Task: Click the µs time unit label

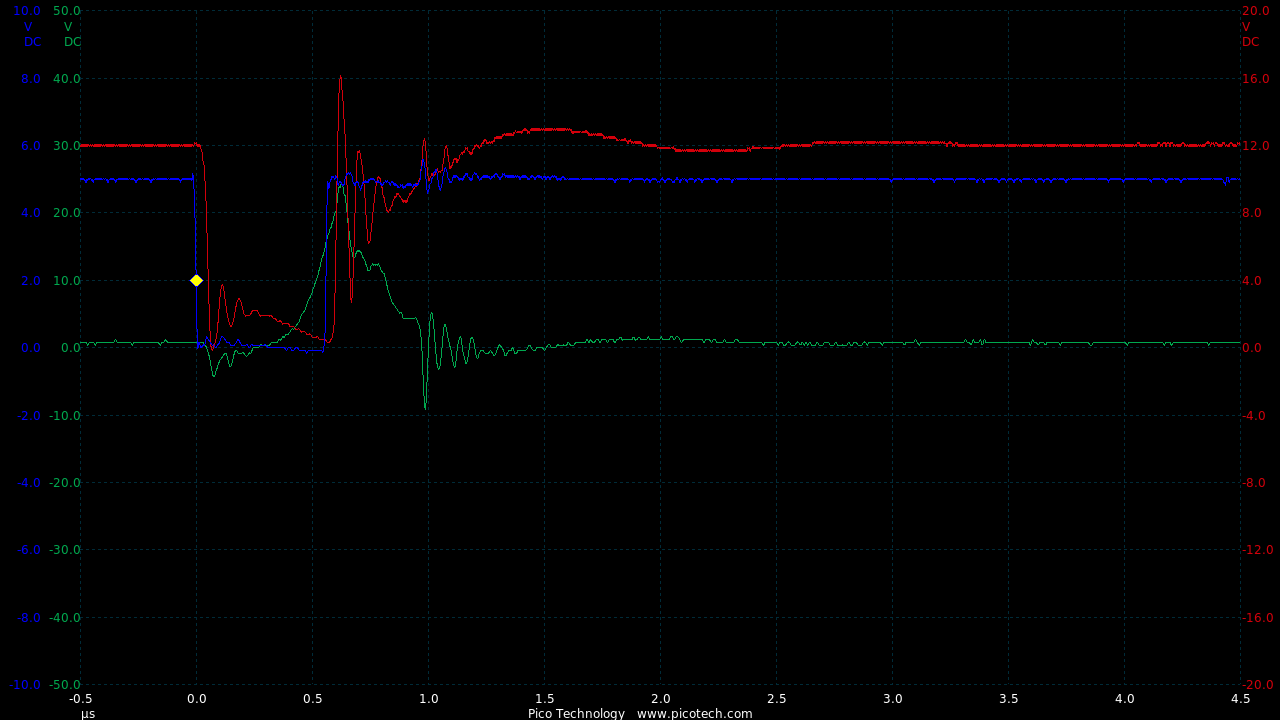Action: (x=88, y=713)
